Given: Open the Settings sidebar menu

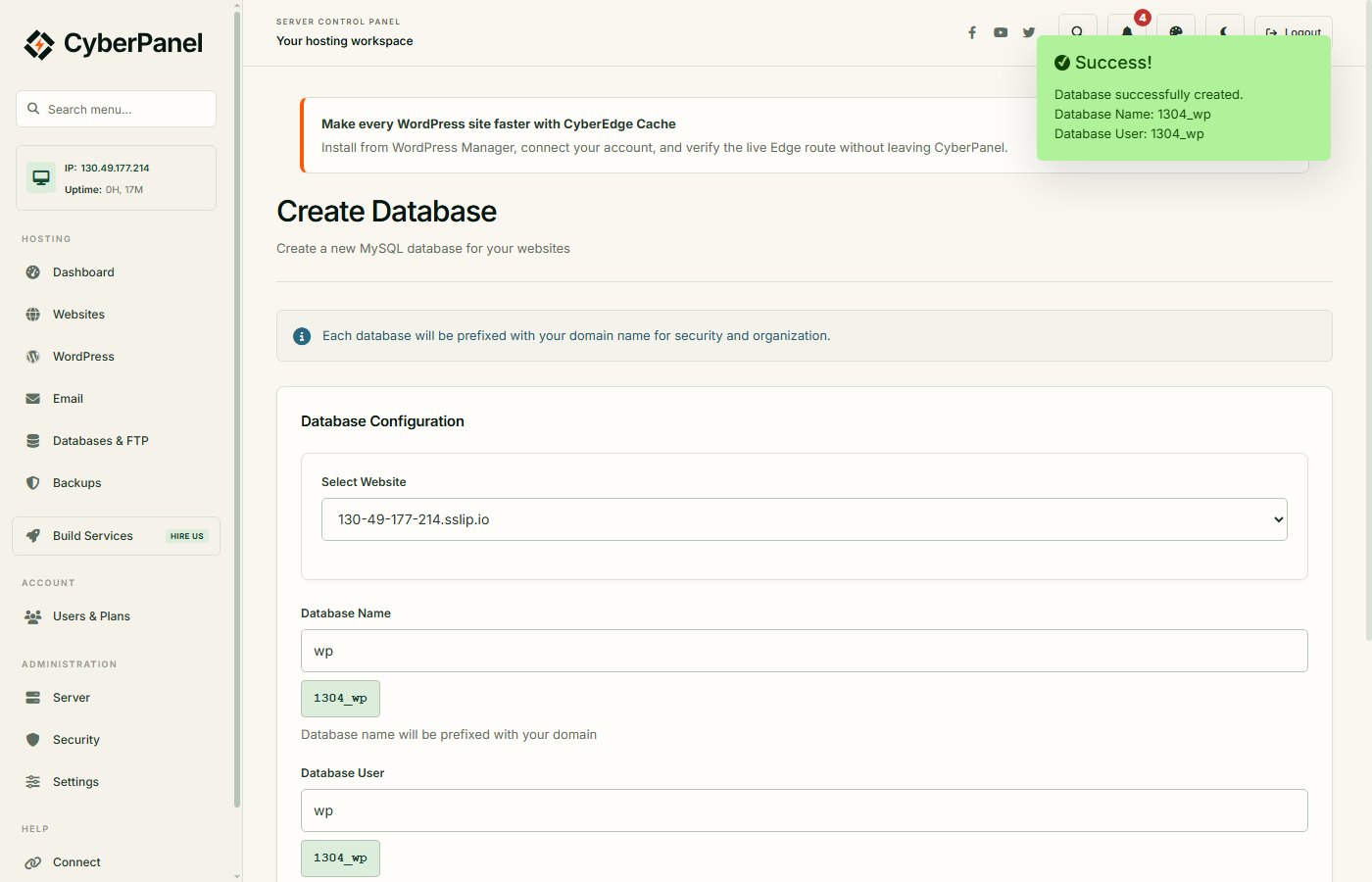Looking at the screenshot, I should tap(117, 782).
